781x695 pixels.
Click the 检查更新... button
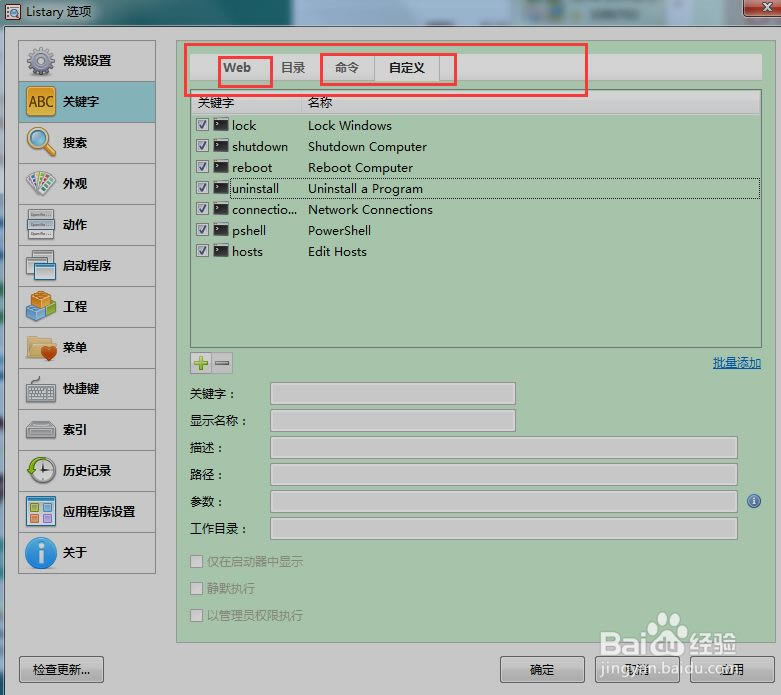(61, 669)
